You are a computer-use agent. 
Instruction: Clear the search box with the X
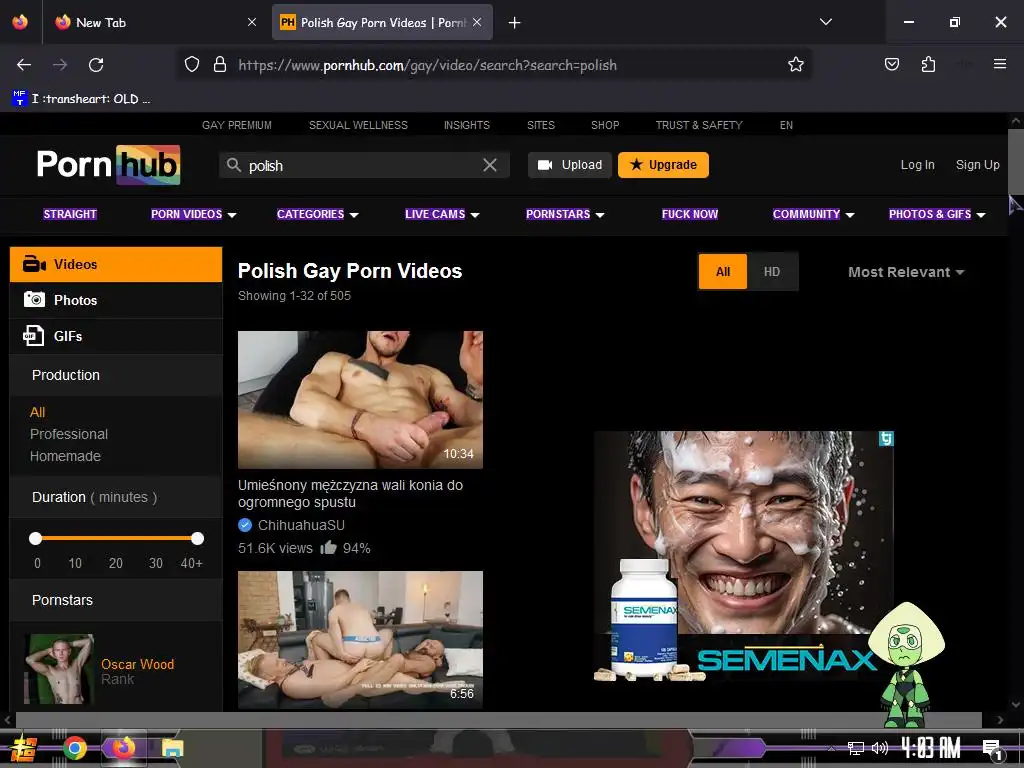click(x=490, y=165)
